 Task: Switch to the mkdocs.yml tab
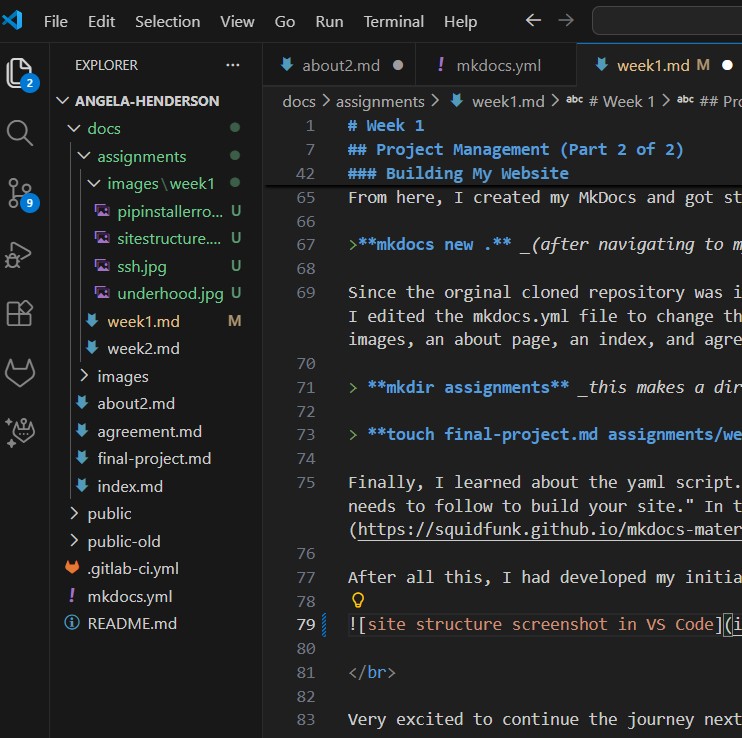[498, 65]
